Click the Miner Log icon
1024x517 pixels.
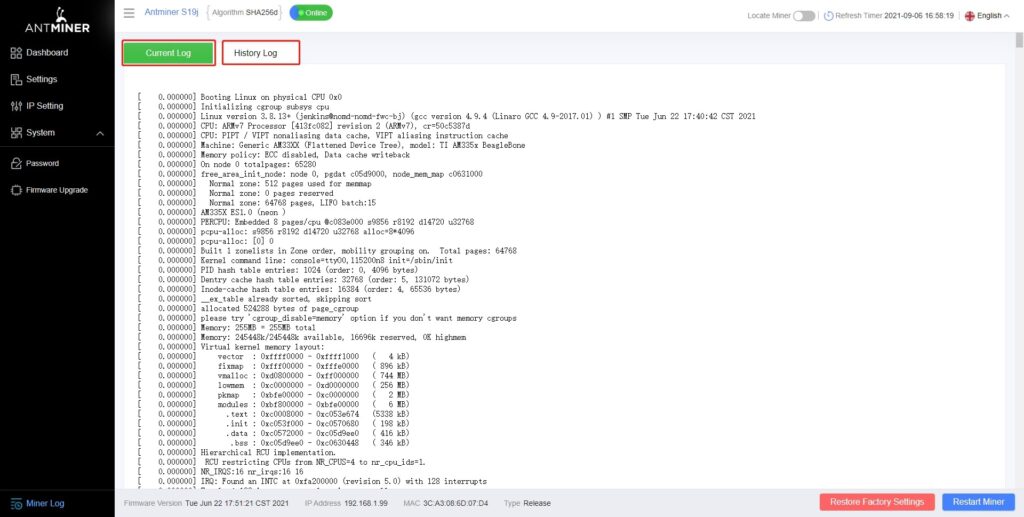[16, 503]
